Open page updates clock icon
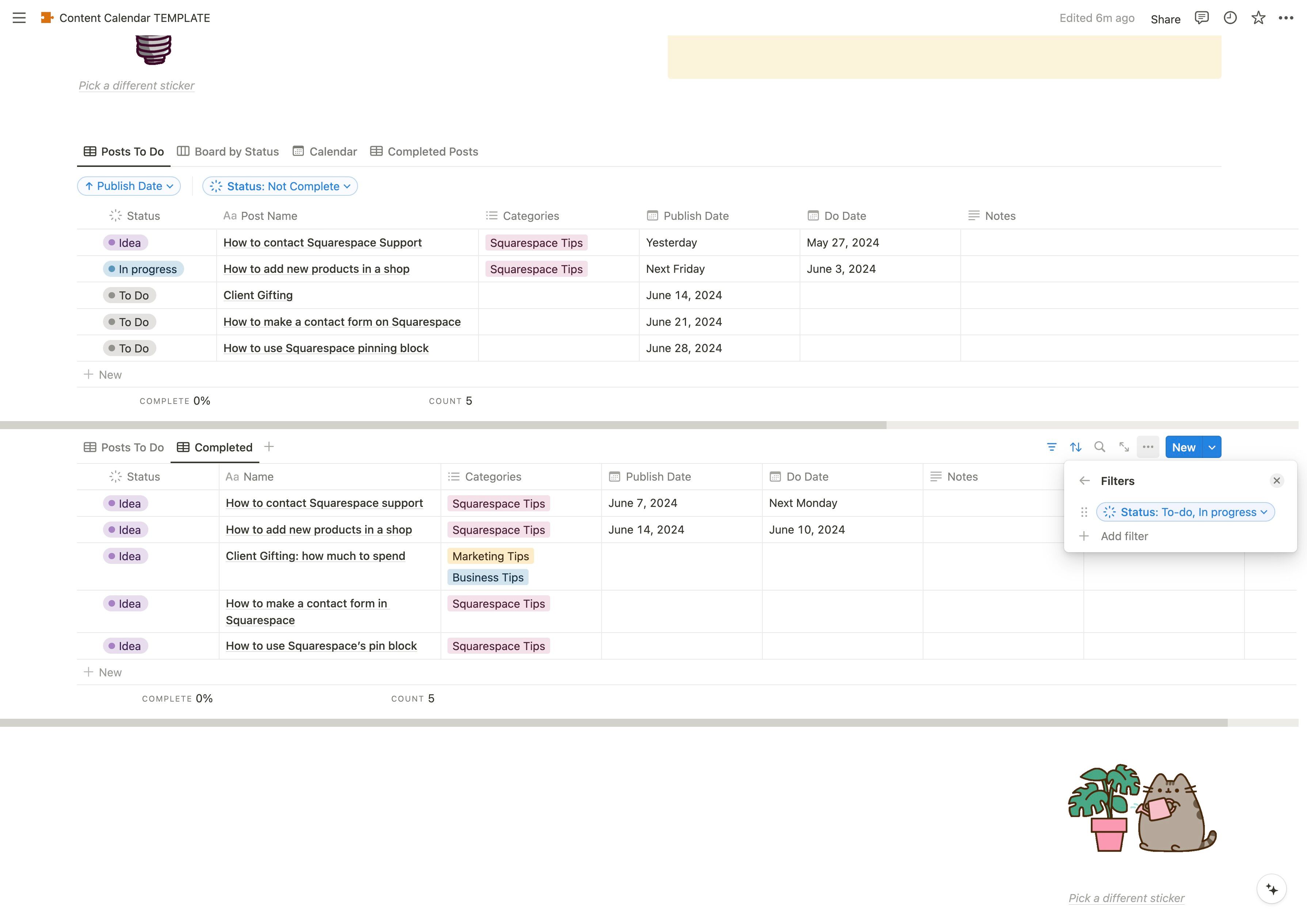Viewport: 1307px width, 924px height. 1230,18
